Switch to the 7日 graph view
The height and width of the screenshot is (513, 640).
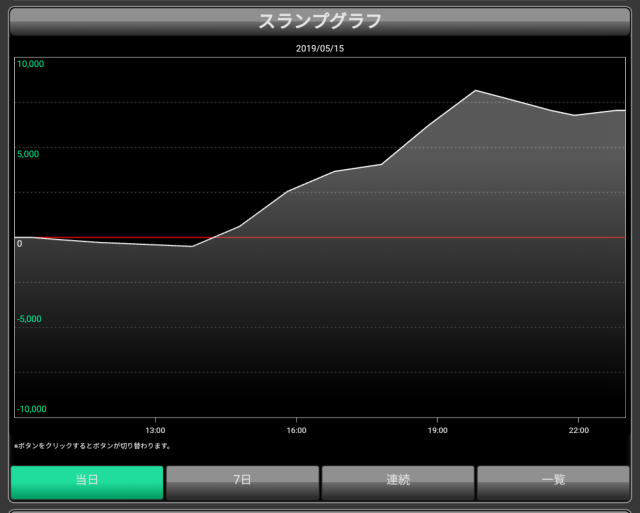point(242,482)
